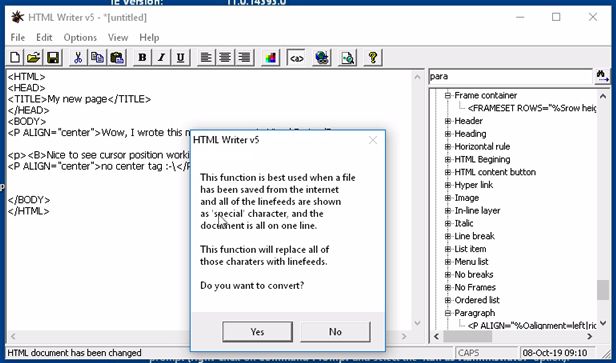This screenshot has width=616, height=363.
Task: Expand the Heading tree node
Action: (x=447, y=134)
